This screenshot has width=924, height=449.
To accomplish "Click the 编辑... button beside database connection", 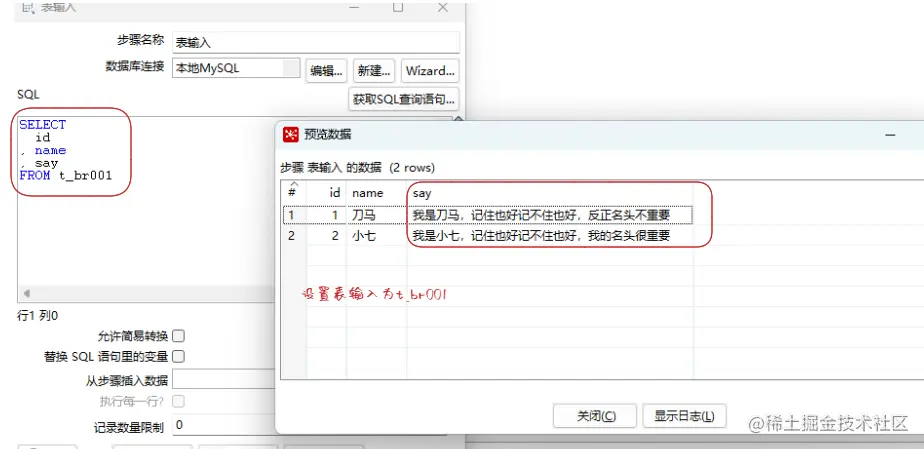I will pyautogui.click(x=326, y=71).
